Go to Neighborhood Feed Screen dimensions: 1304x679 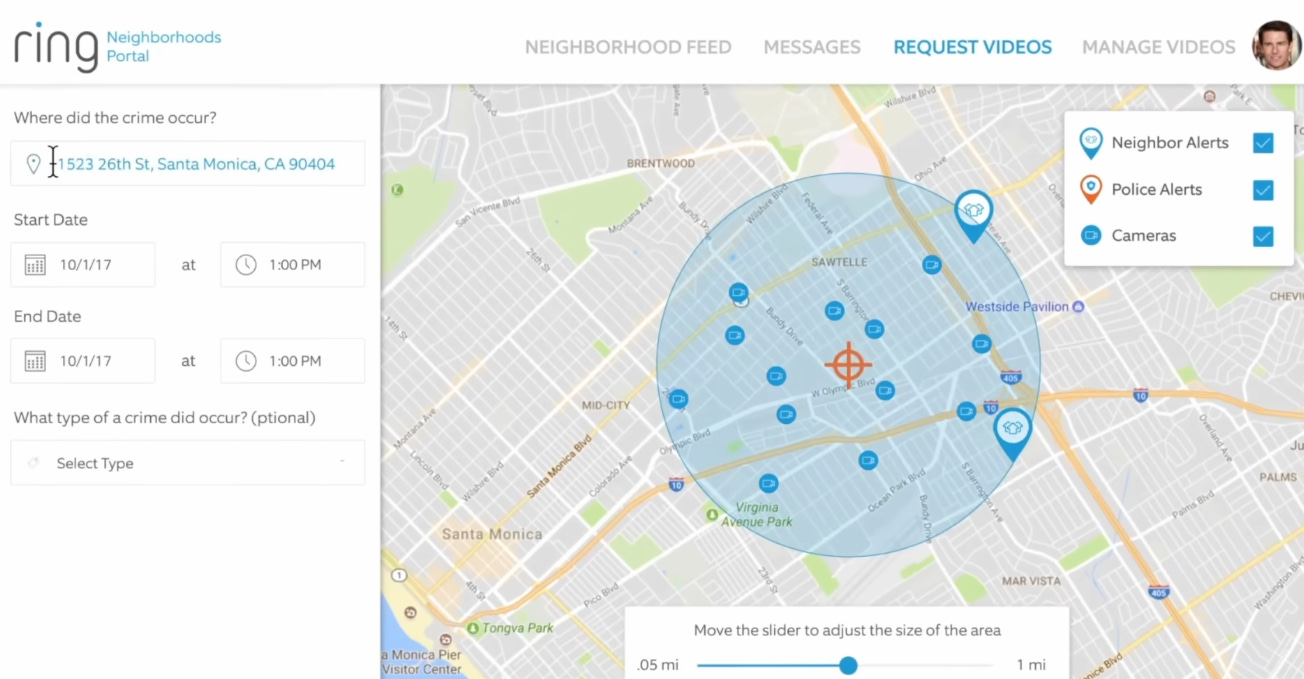pyautogui.click(x=628, y=47)
